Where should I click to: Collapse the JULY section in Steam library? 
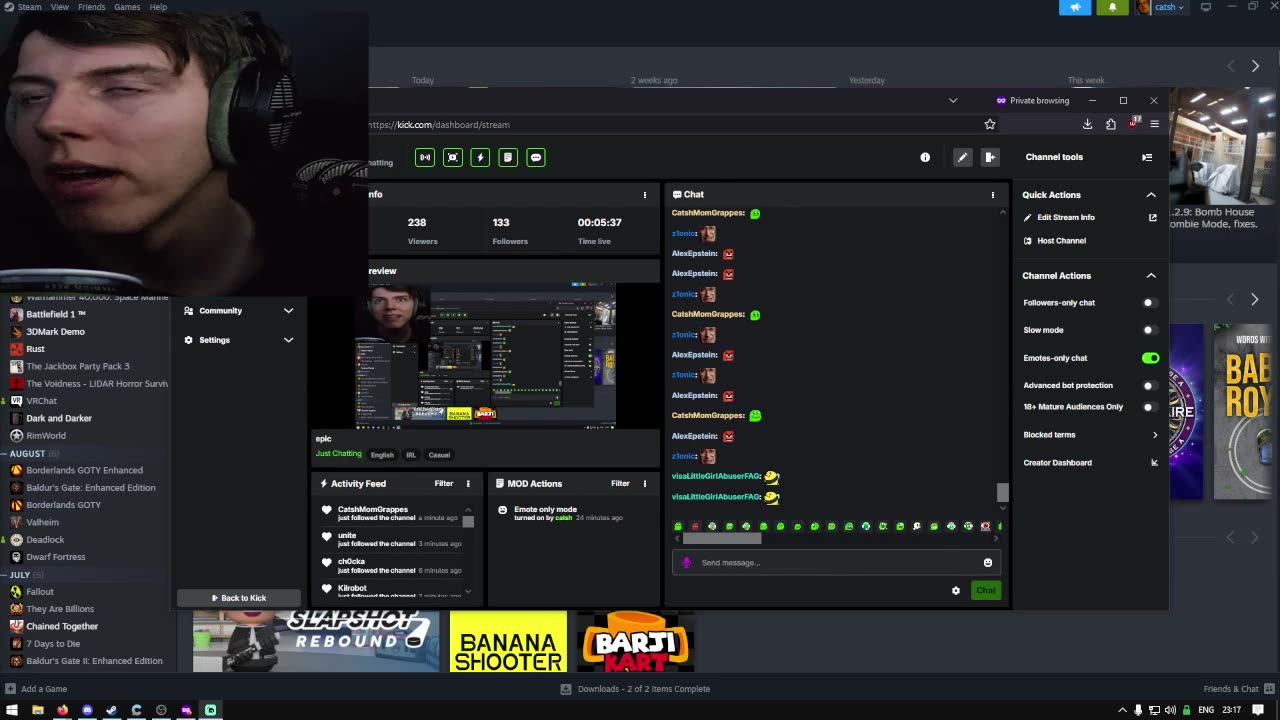[25, 575]
